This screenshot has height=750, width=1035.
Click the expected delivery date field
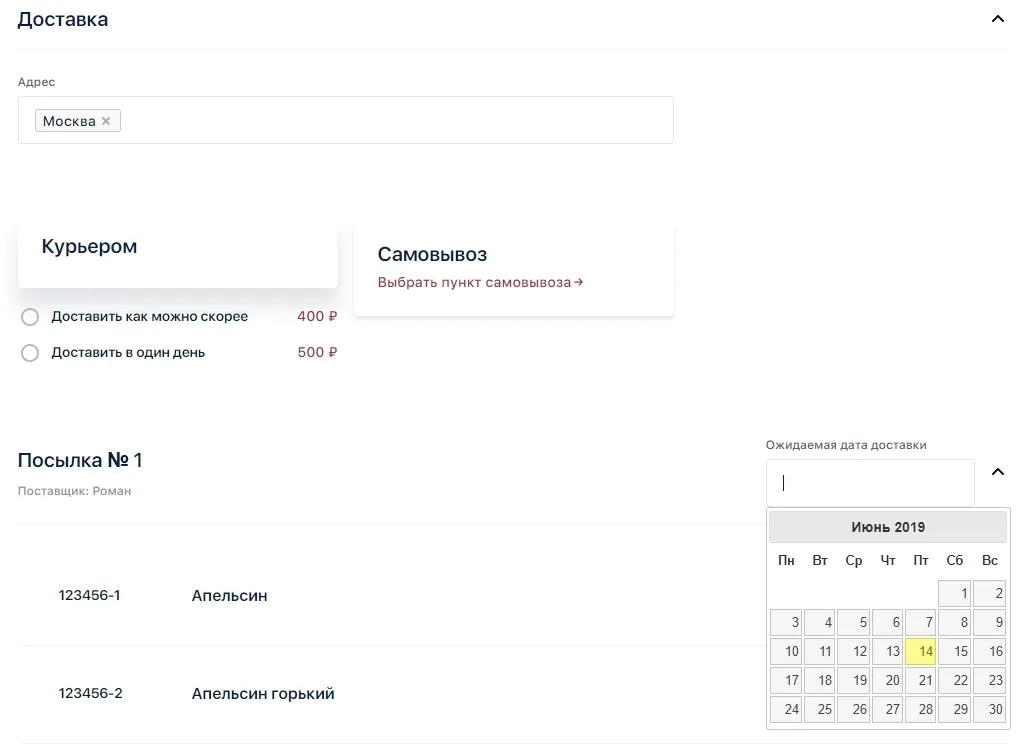click(870, 483)
